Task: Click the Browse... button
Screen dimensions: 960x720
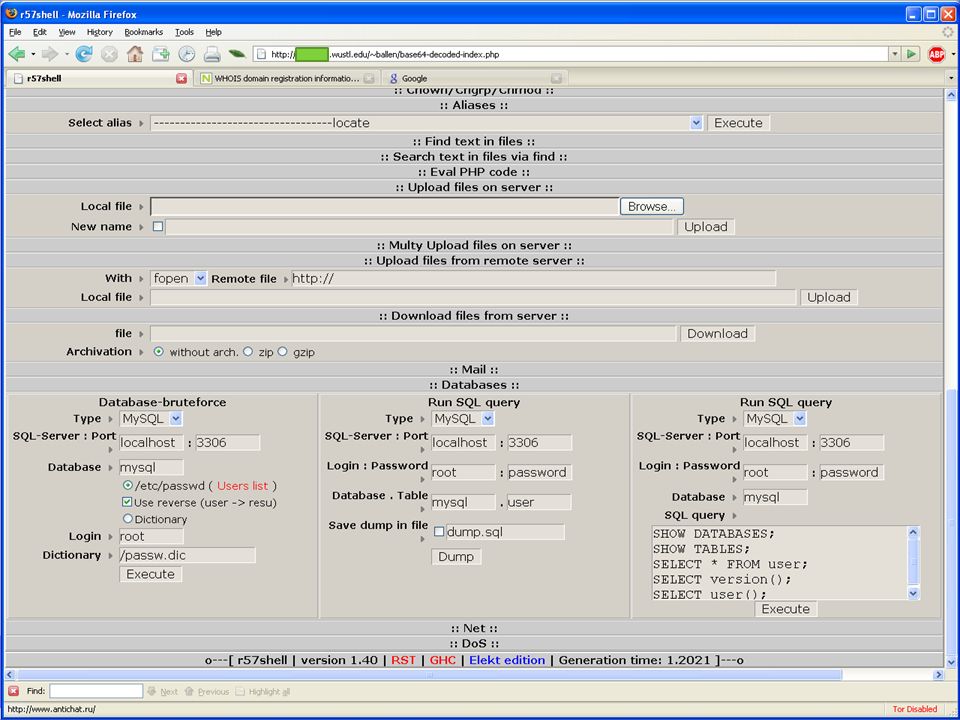Action: point(651,206)
